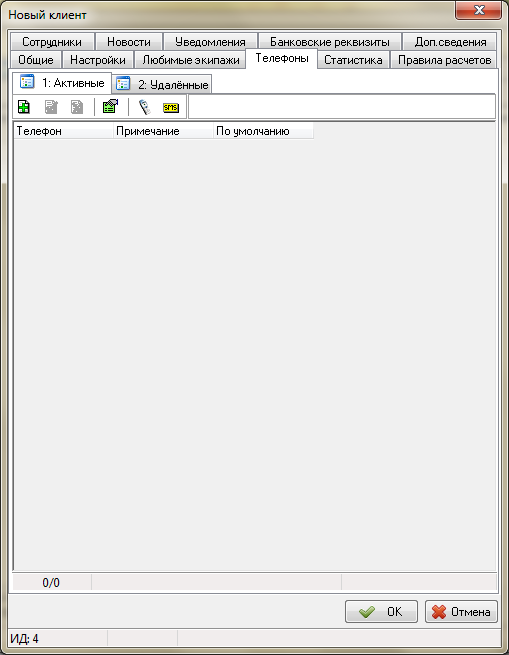Viewport: 509px width, 655px height.
Task: Click the greyed-out delete record icon
Action: click(77, 107)
